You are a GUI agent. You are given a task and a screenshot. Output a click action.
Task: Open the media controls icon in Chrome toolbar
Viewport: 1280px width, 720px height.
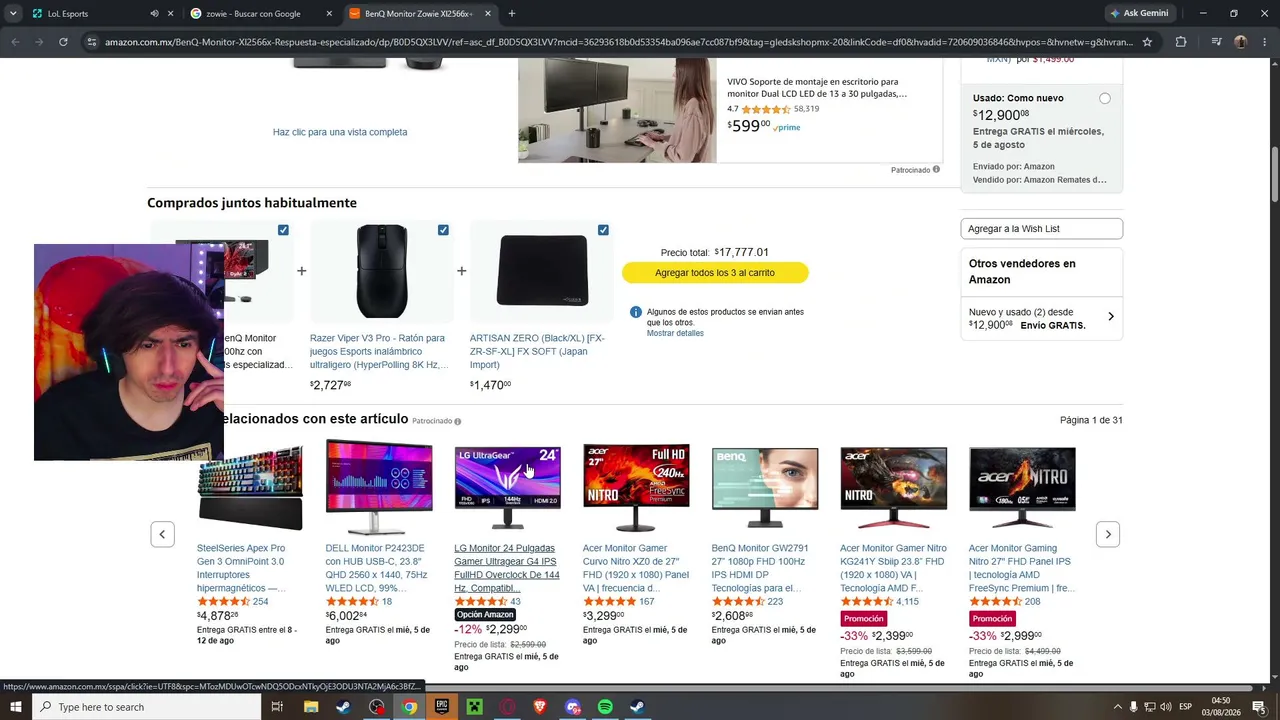click(1216, 42)
